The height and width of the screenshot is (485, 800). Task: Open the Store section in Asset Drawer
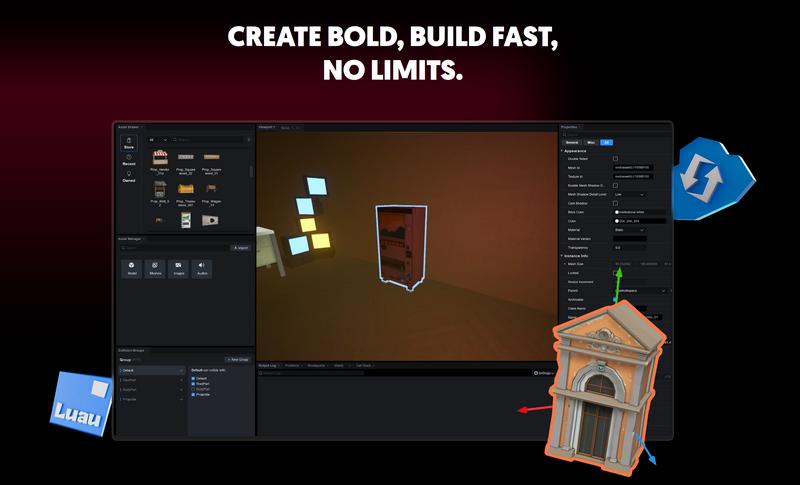129,143
